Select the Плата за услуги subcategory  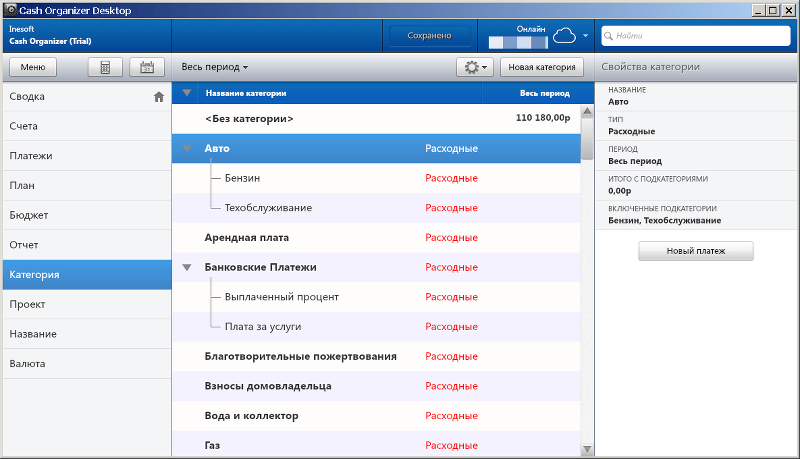(x=376, y=326)
